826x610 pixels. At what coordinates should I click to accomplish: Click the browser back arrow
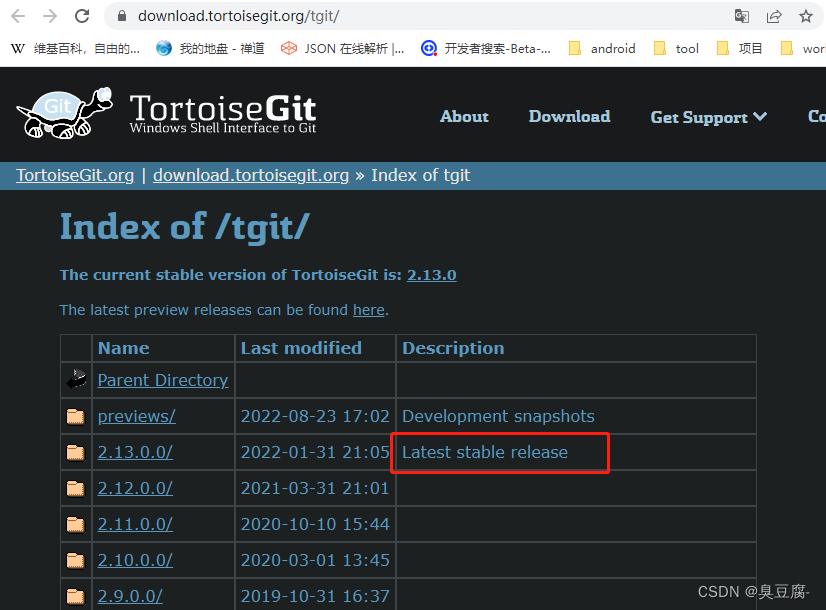(18, 16)
